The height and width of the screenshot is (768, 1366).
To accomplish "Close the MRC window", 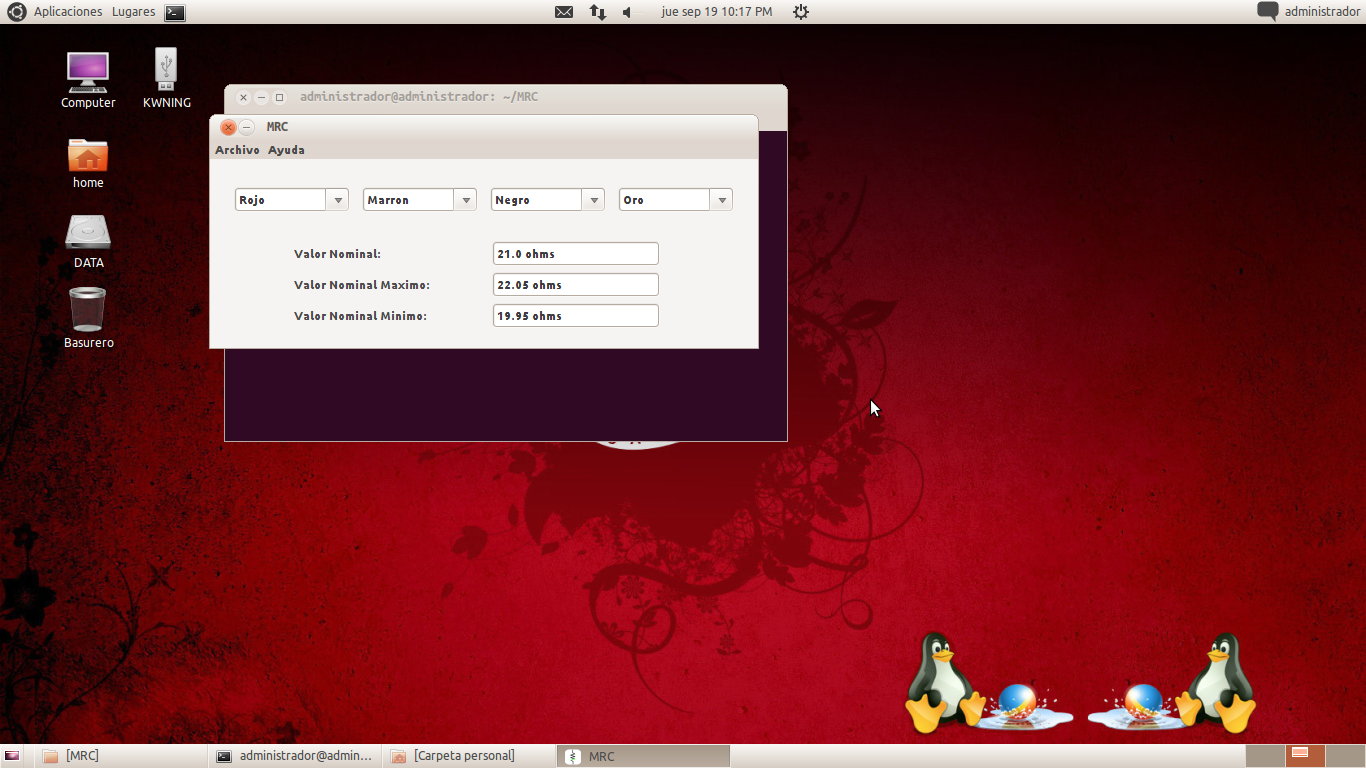I will (x=228, y=127).
